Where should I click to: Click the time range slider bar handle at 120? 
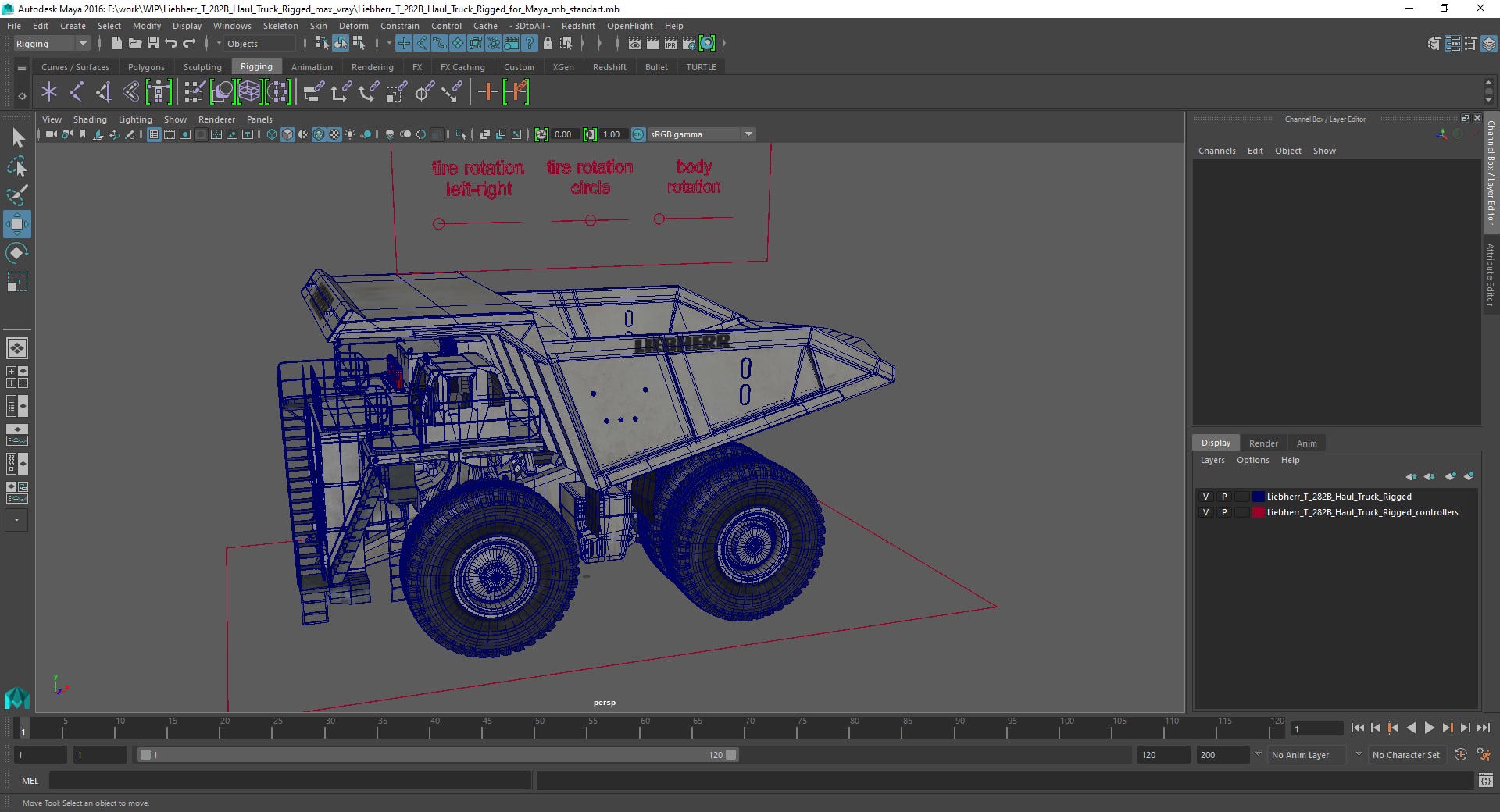[x=730, y=755]
